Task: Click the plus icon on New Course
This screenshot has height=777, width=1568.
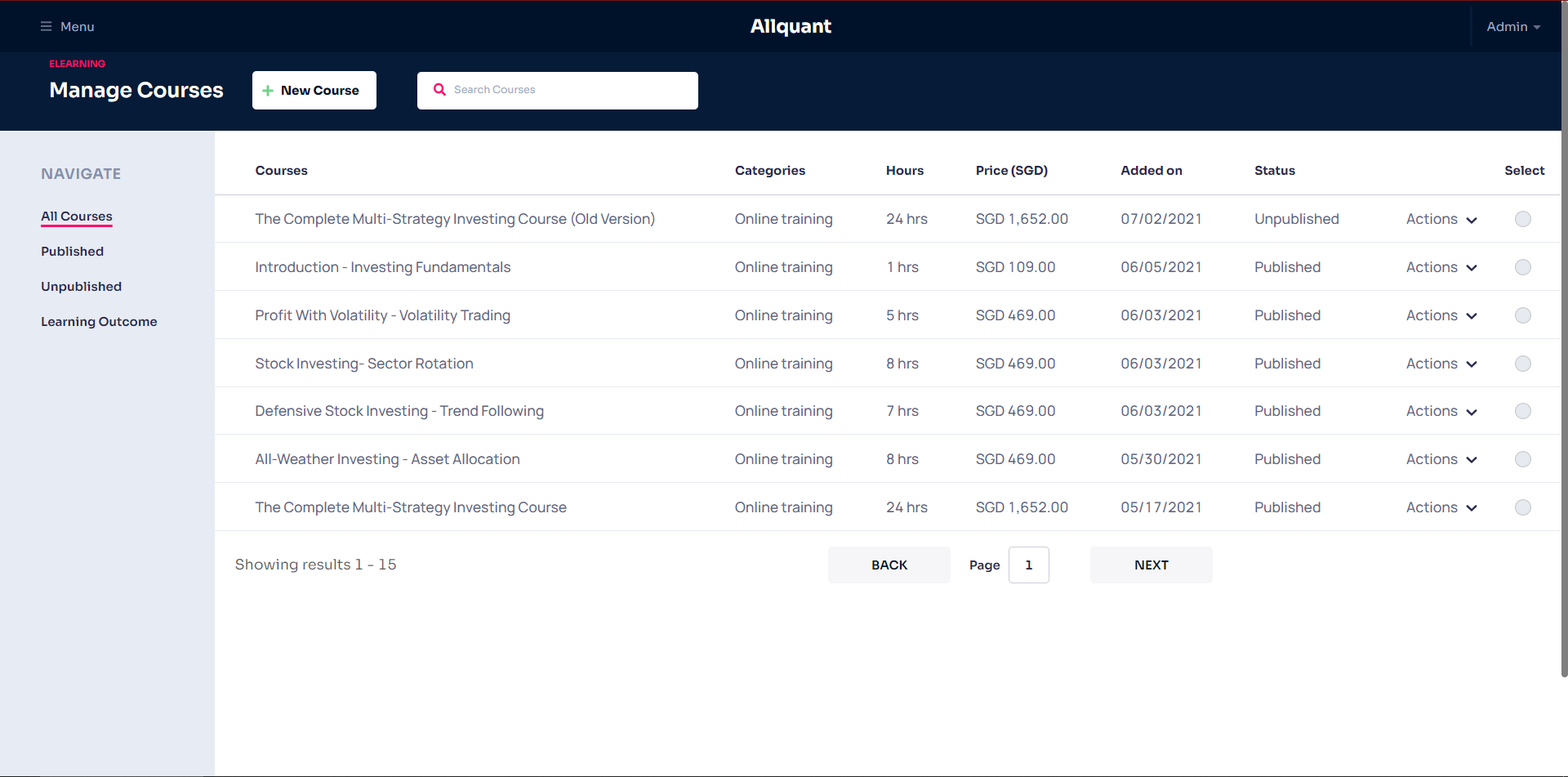Action: 268,91
